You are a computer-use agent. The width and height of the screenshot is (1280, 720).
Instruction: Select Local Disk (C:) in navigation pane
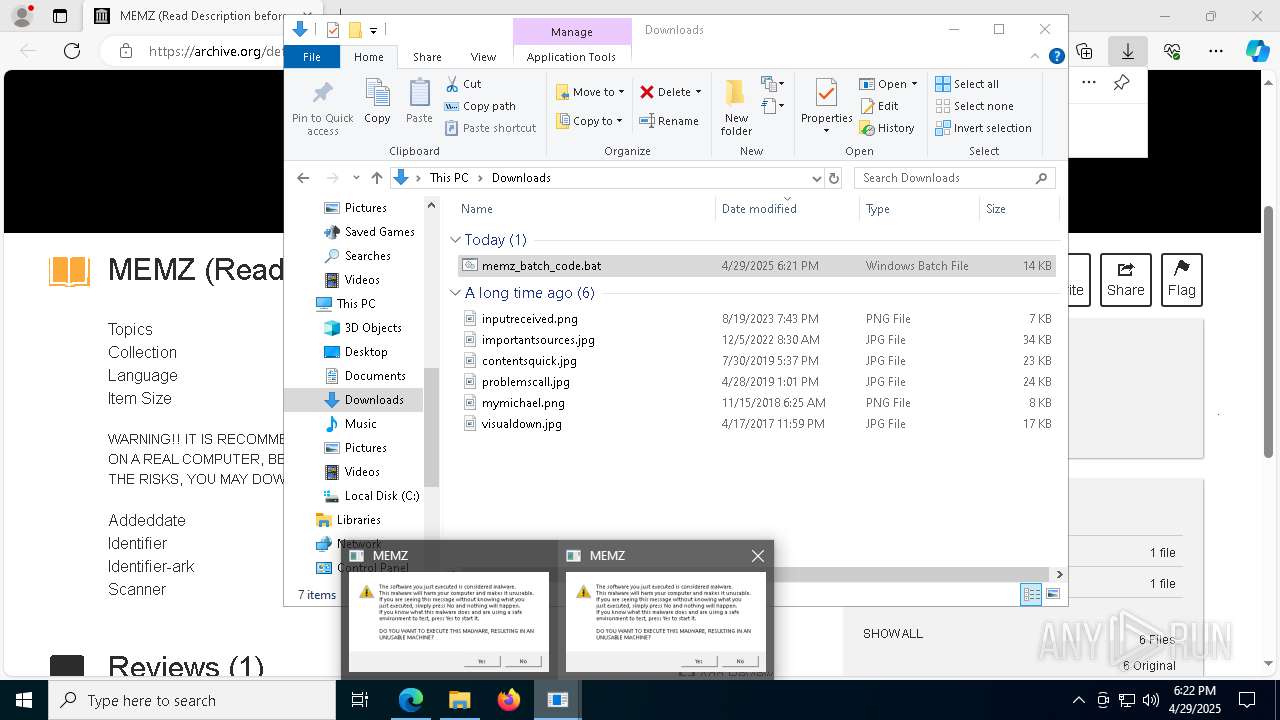coord(371,496)
